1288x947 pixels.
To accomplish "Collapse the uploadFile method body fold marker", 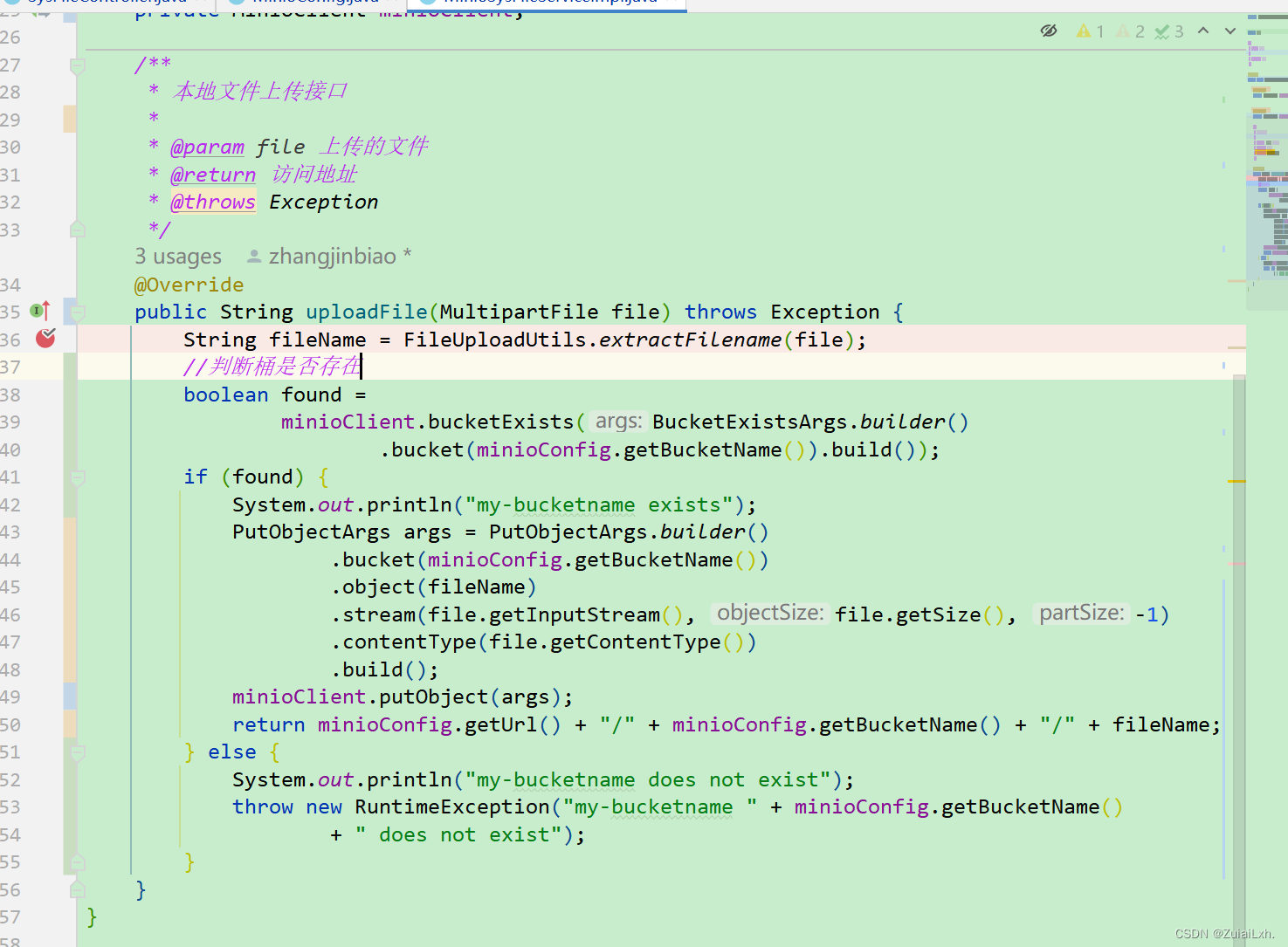I will point(77,311).
